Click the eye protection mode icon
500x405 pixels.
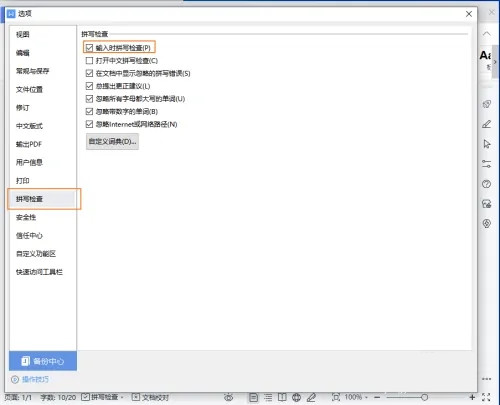pos(229,397)
